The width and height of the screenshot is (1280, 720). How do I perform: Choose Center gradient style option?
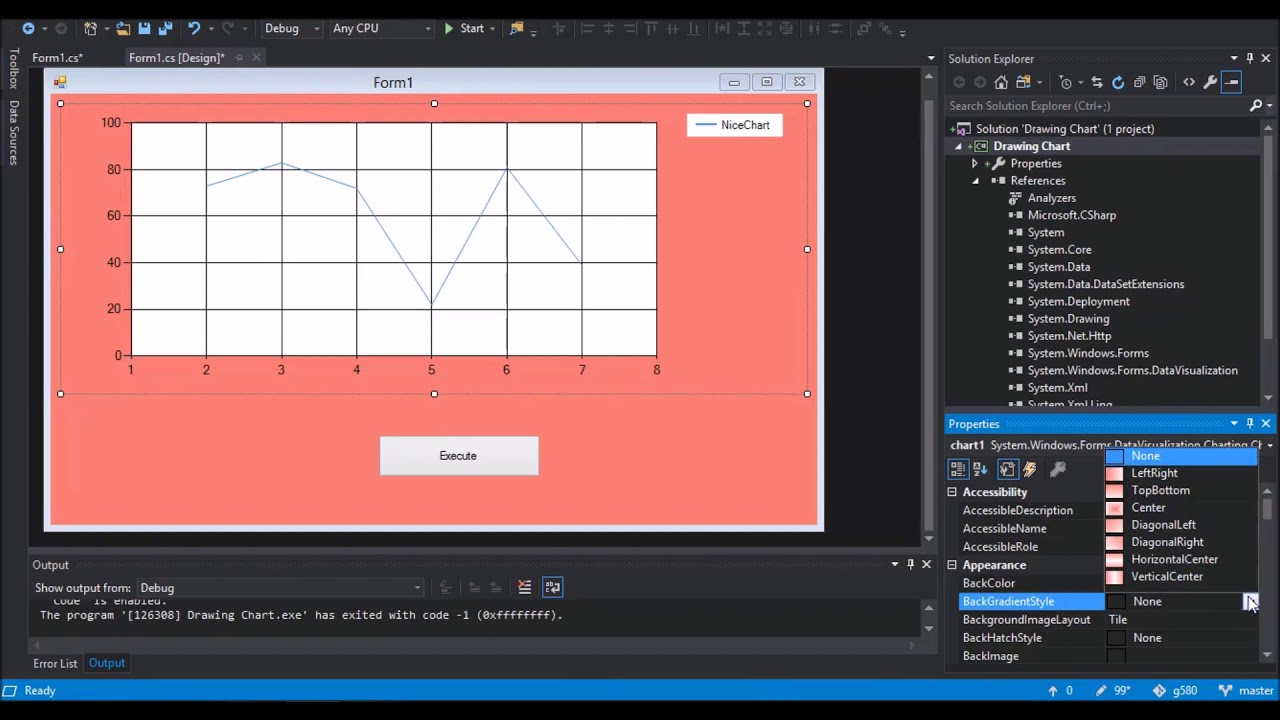[x=1180, y=507]
